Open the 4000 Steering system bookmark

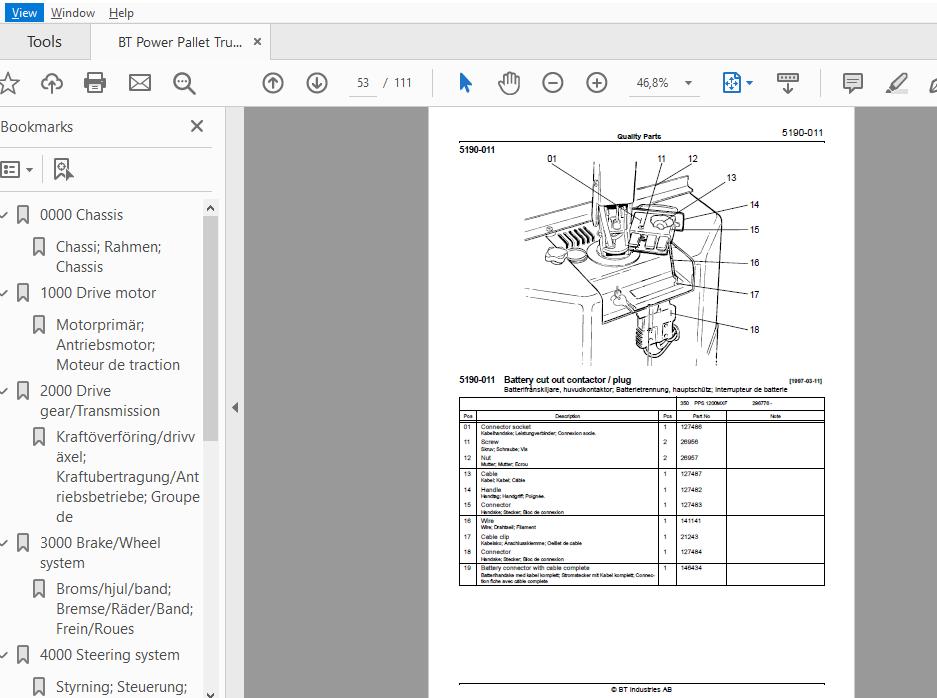(109, 655)
